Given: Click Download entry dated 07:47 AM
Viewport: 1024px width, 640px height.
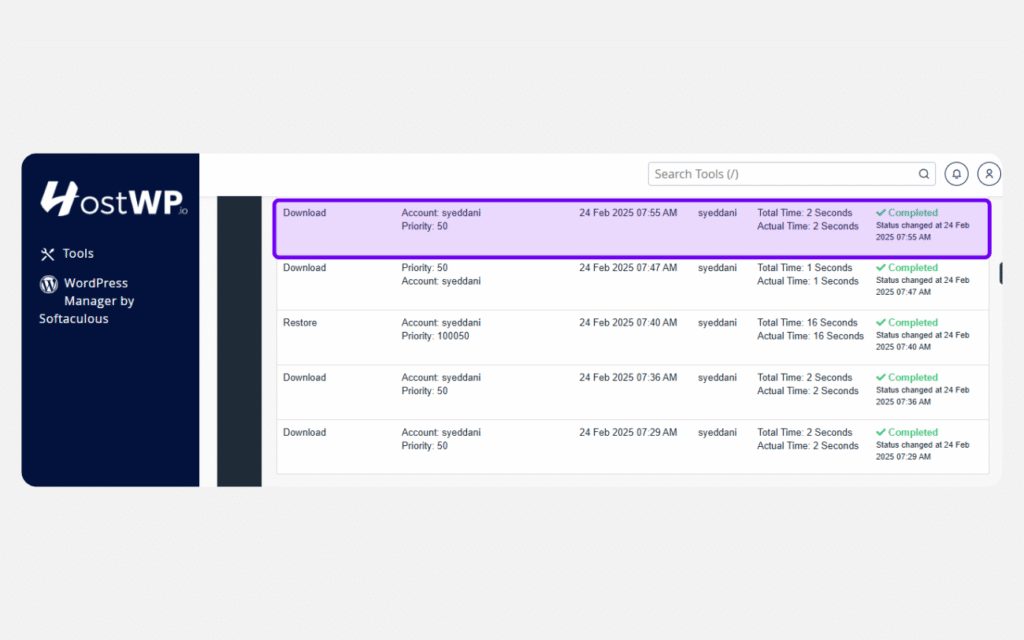Looking at the screenshot, I should (304, 268).
